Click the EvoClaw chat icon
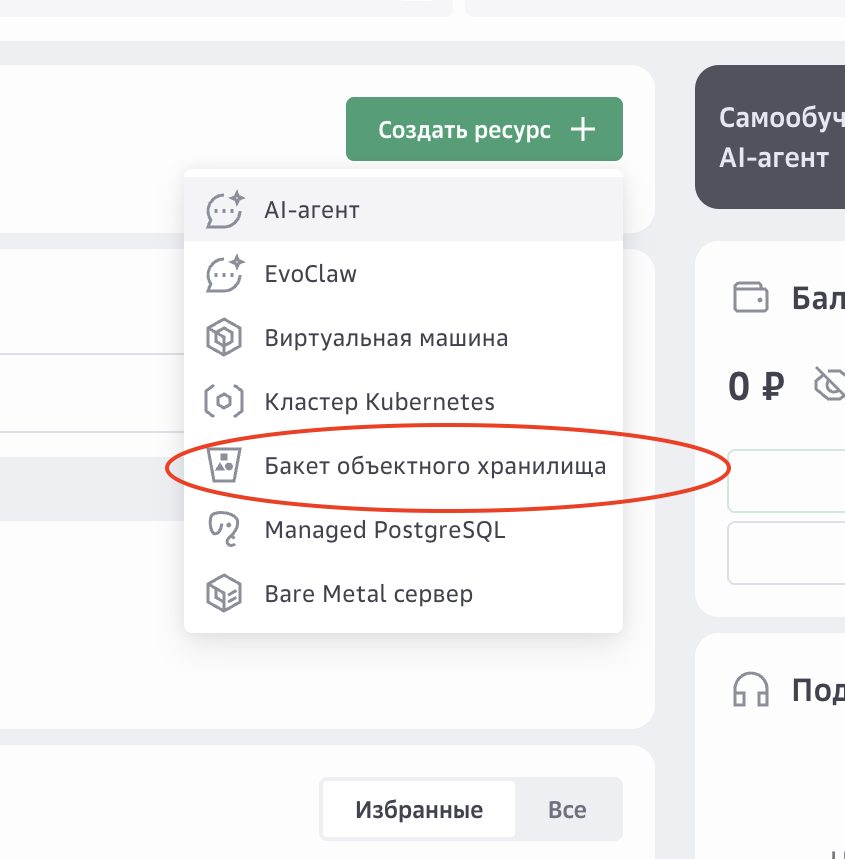Image resolution: width=845 pixels, height=859 pixels. pyautogui.click(x=224, y=274)
